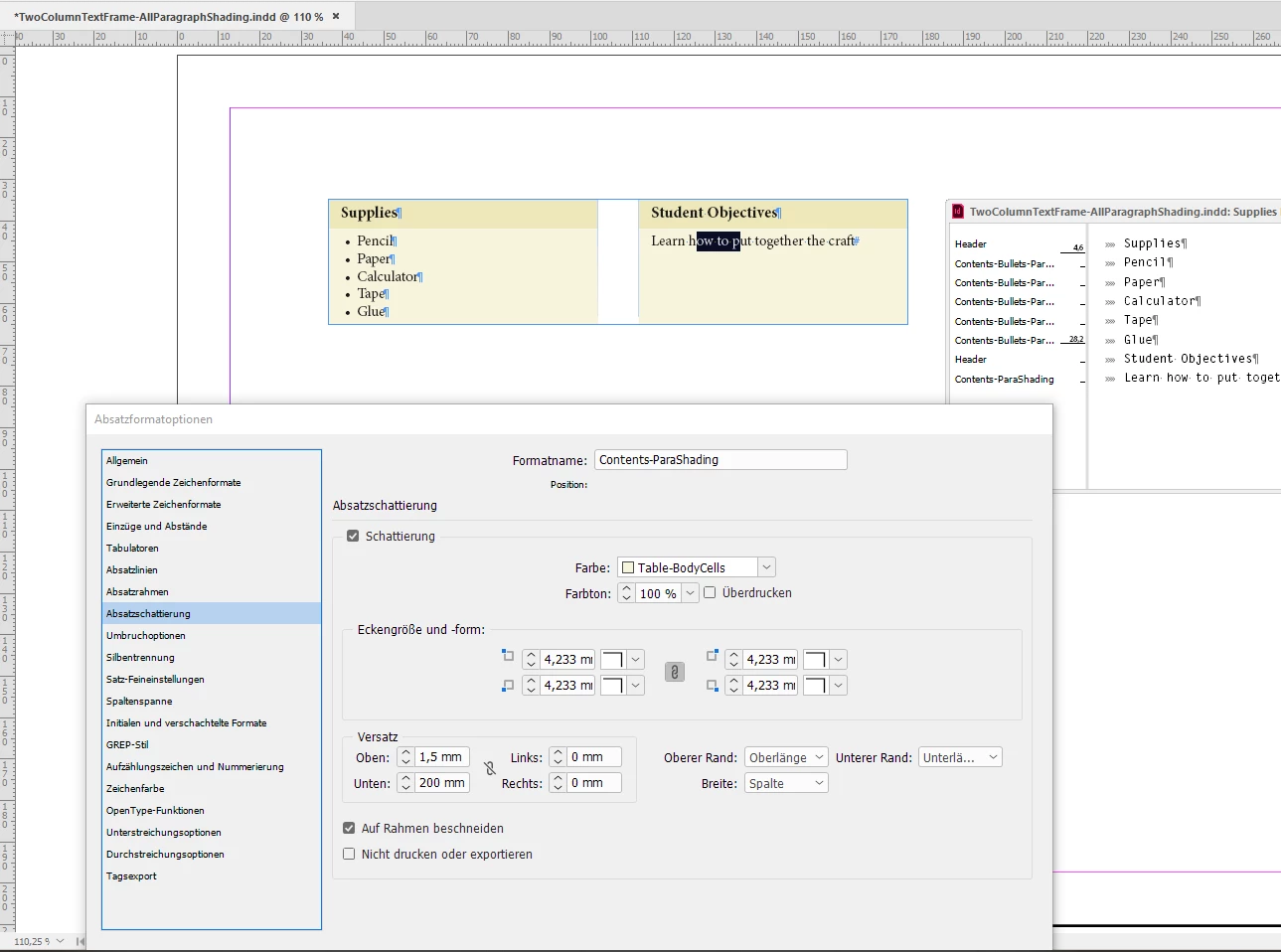Select GREP-Stil category

pos(212,745)
